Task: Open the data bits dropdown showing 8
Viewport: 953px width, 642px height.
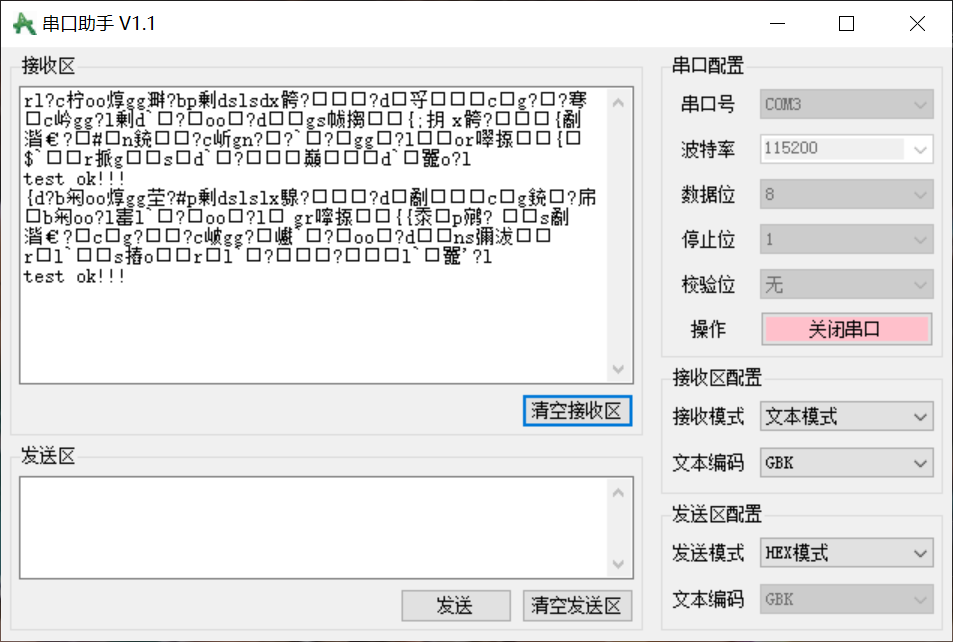Action: tap(846, 194)
